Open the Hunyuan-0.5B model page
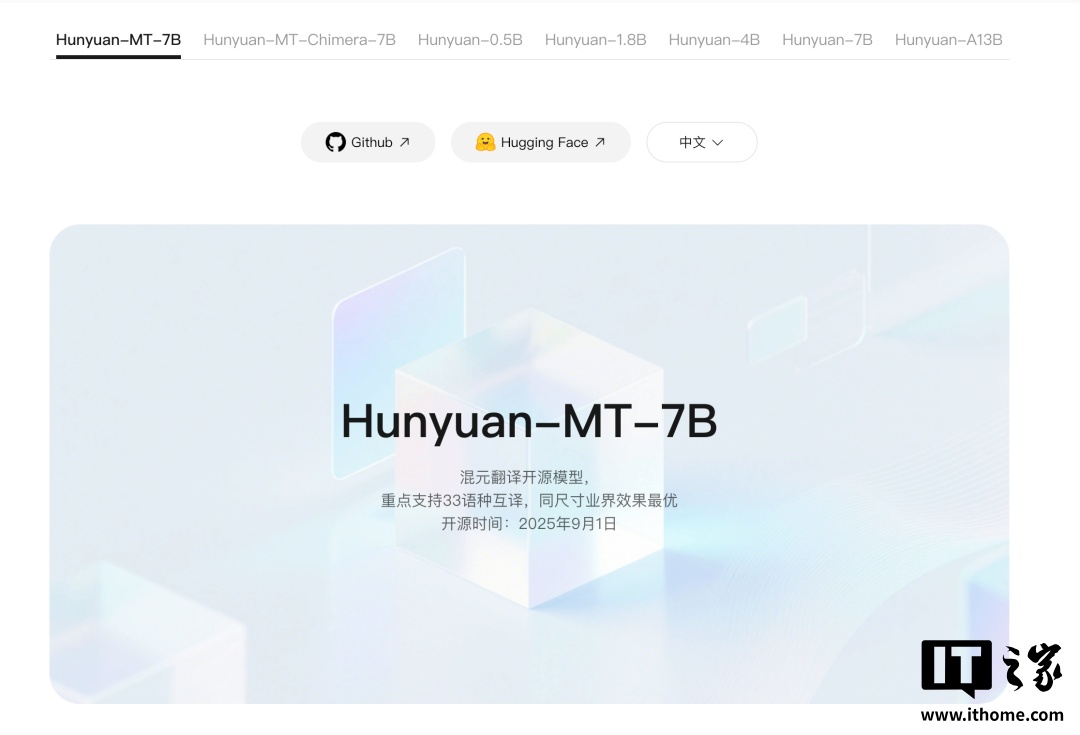This screenshot has height=735, width=1080. pyautogui.click(x=470, y=40)
